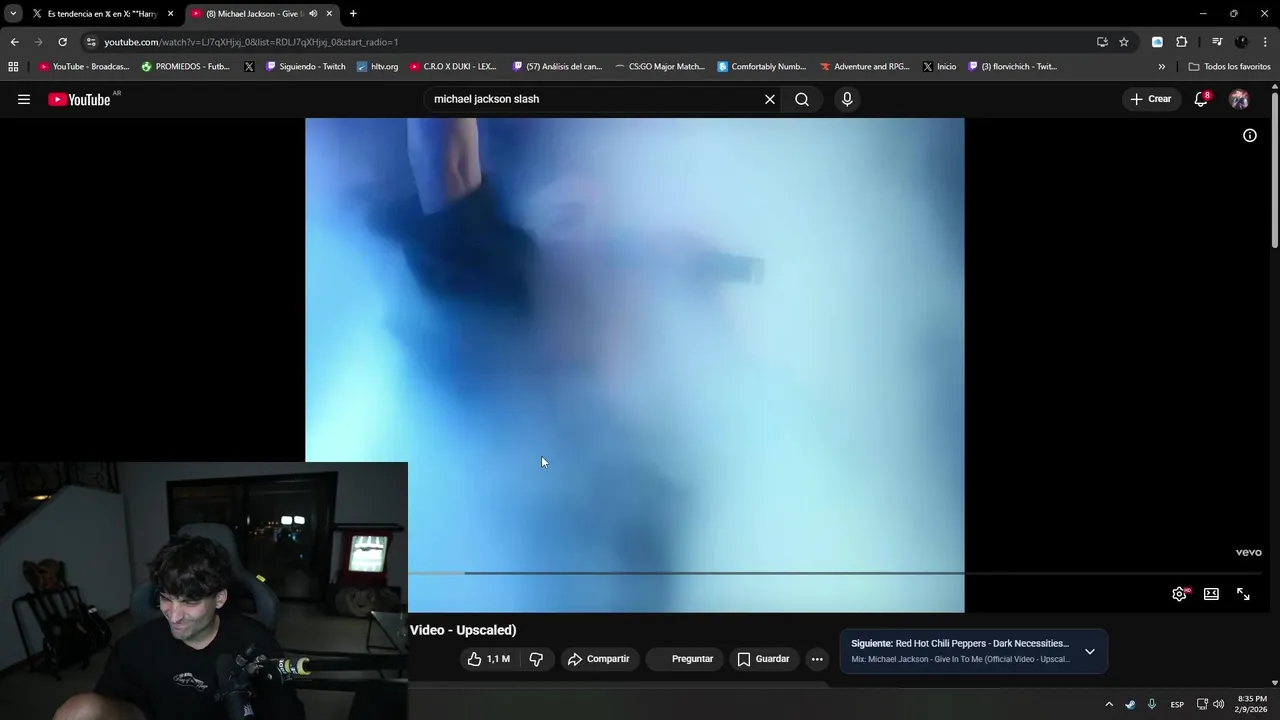1280x720 pixels.
Task: Mute the Michael Jackson tab via the speaker icon
Action: [x=313, y=14]
